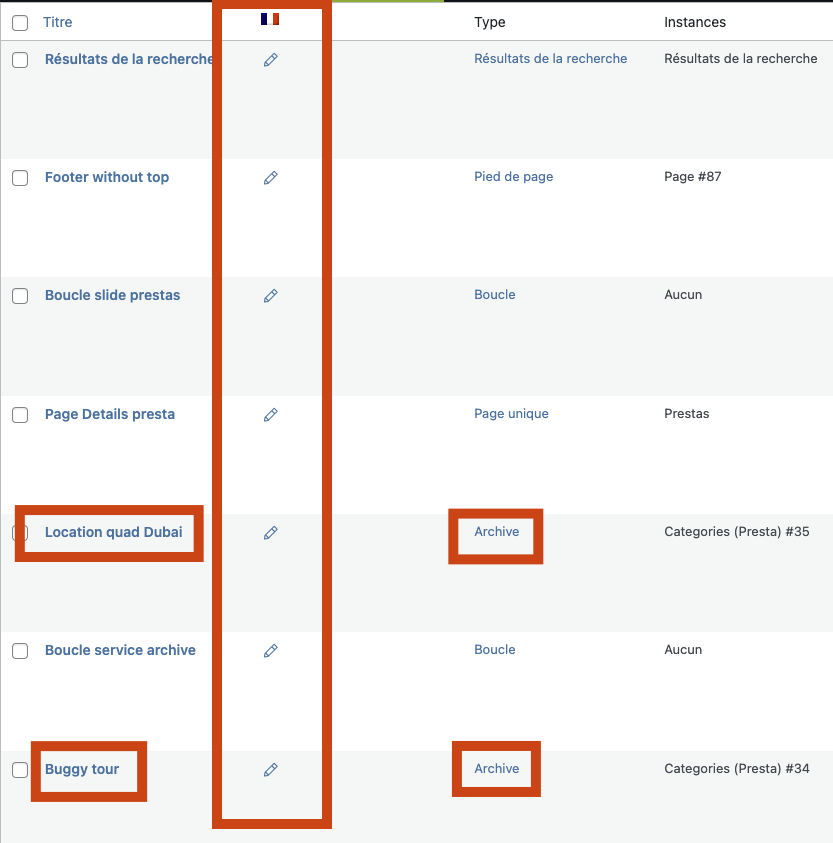Tick the Page Details presta checkbox
The height and width of the screenshot is (843, 833).
20,415
